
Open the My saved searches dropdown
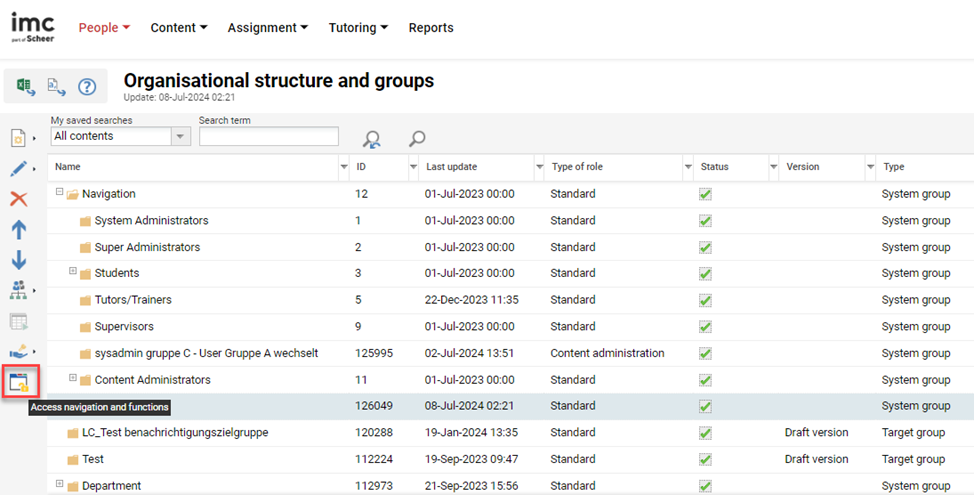[180, 136]
